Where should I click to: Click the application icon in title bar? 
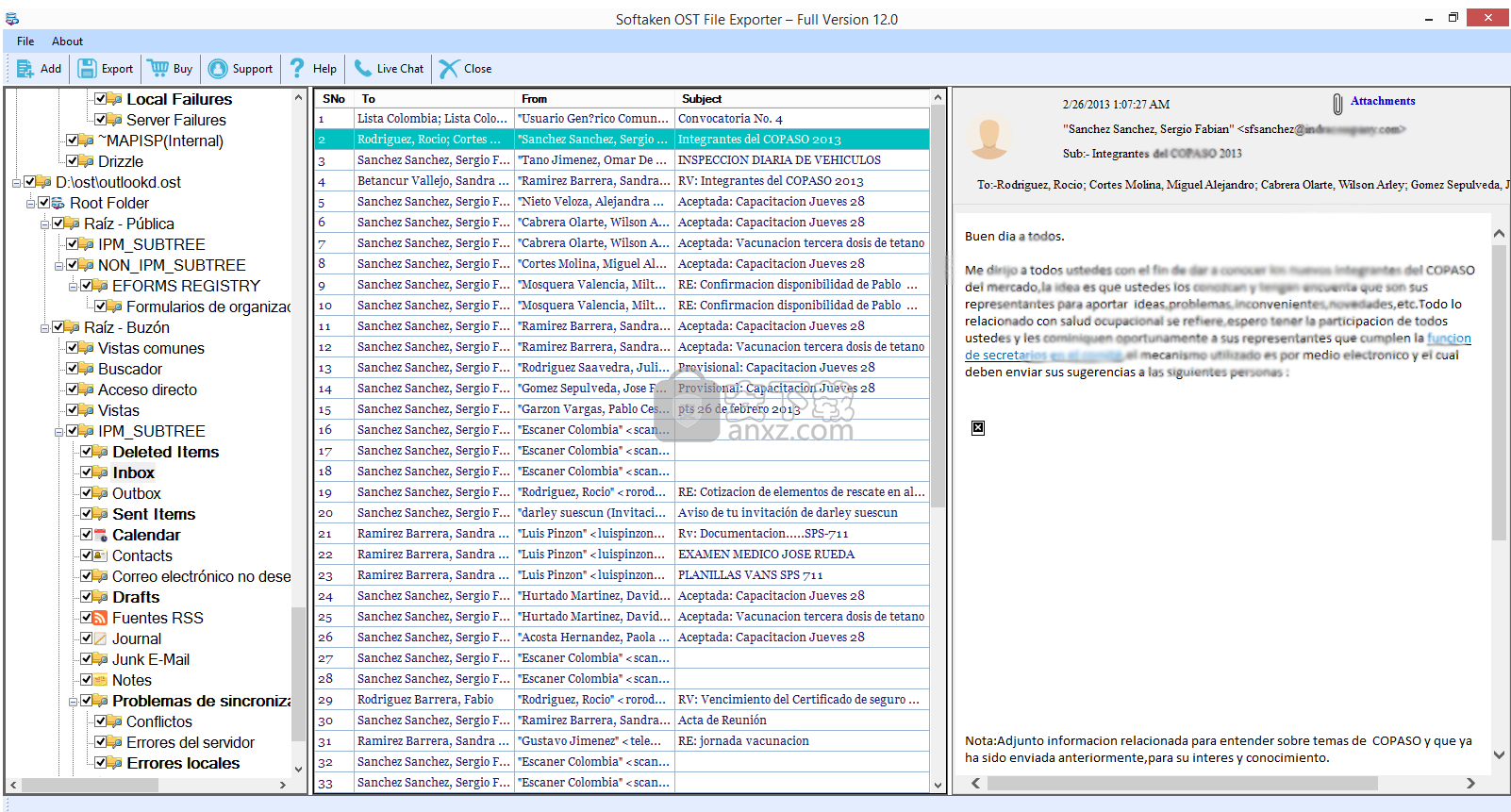pos(12,19)
